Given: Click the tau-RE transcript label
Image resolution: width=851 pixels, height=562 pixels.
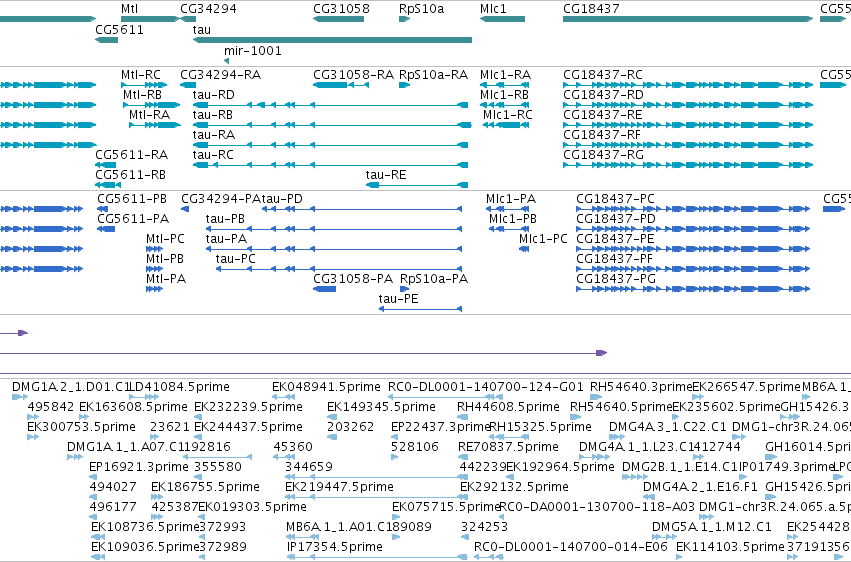Looking at the screenshot, I should click(386, 175).
